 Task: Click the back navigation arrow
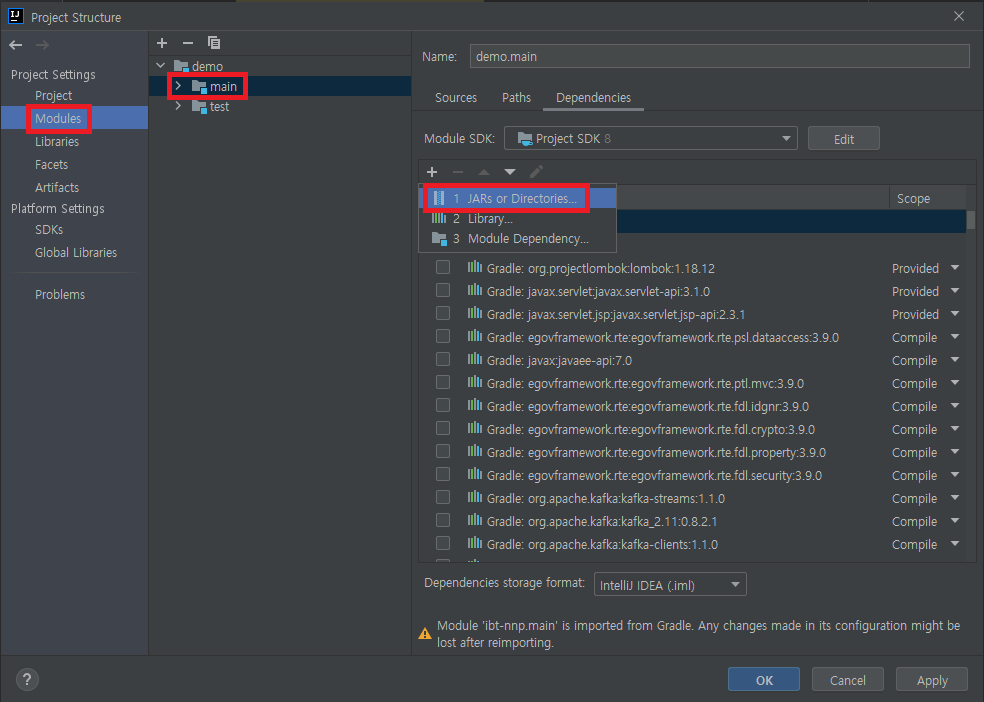(x=16, y=45)
